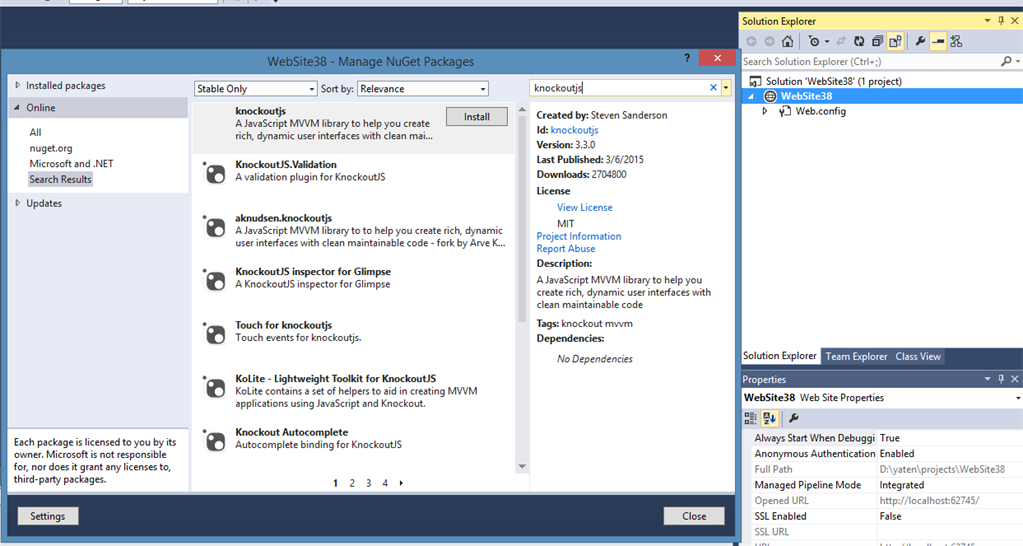Image resolution: width=1023 pixels, height=546 pixels.
Task: Click the Close button in NuGet dialog
Action: pyautogui.click(x=694, y=516)
